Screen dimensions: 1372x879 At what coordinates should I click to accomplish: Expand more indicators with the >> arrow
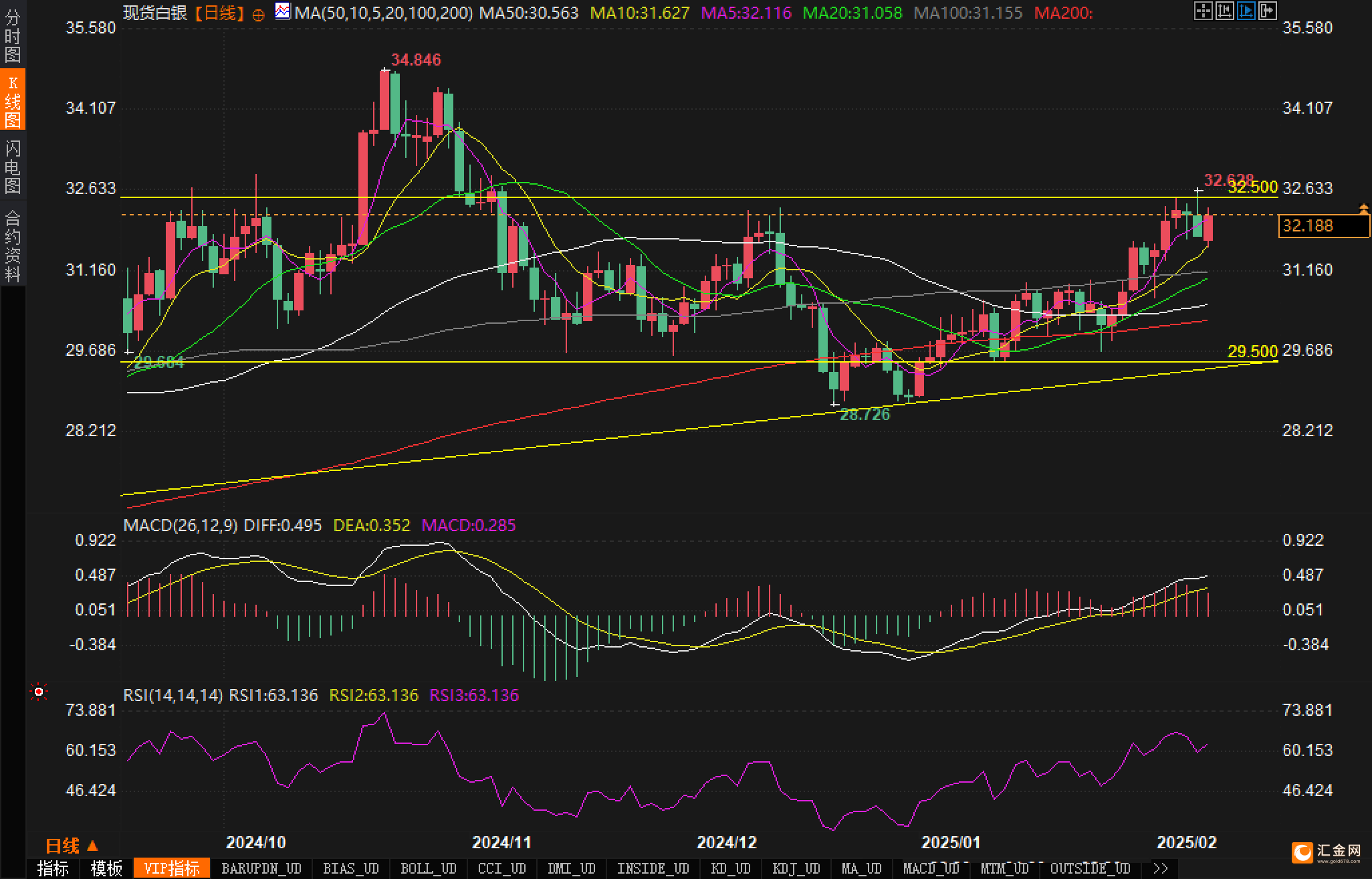[1161, 868]
